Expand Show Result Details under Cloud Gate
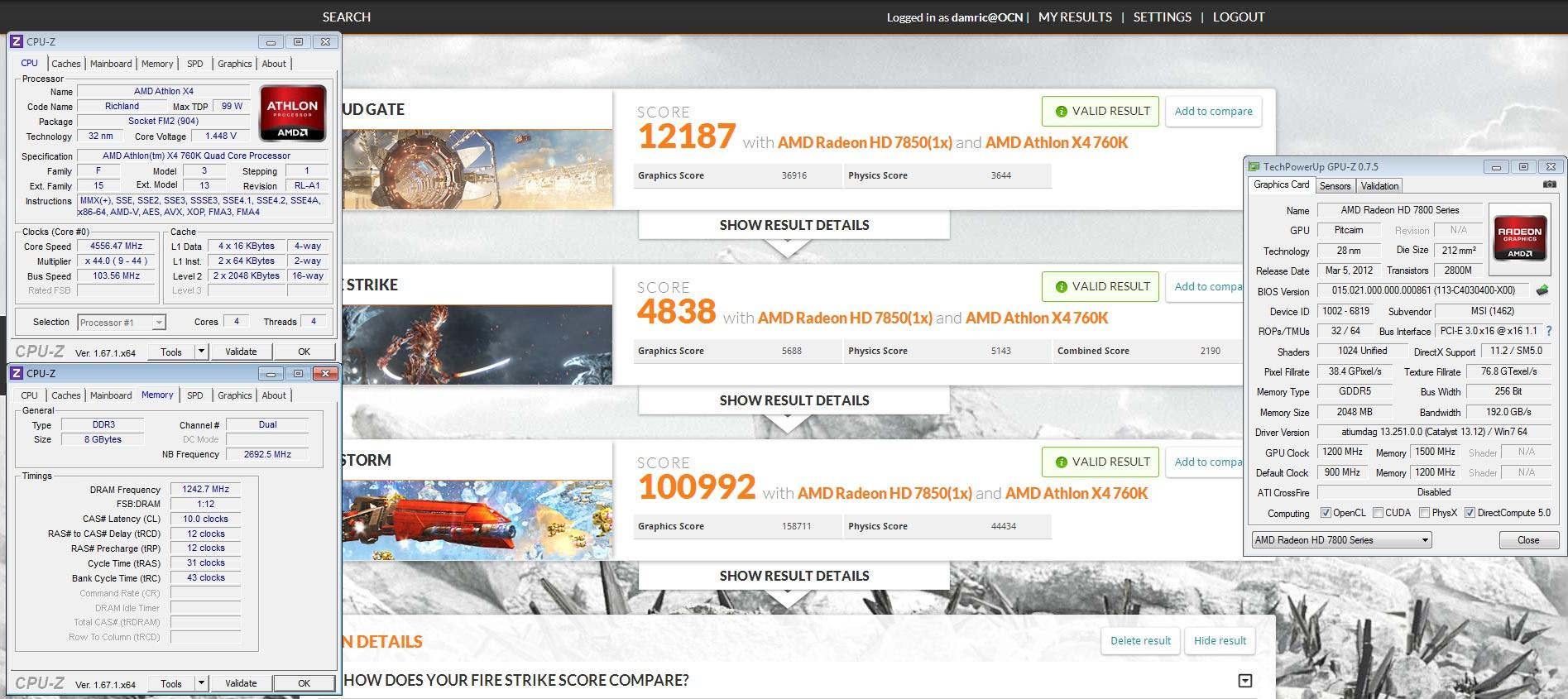 794,225
